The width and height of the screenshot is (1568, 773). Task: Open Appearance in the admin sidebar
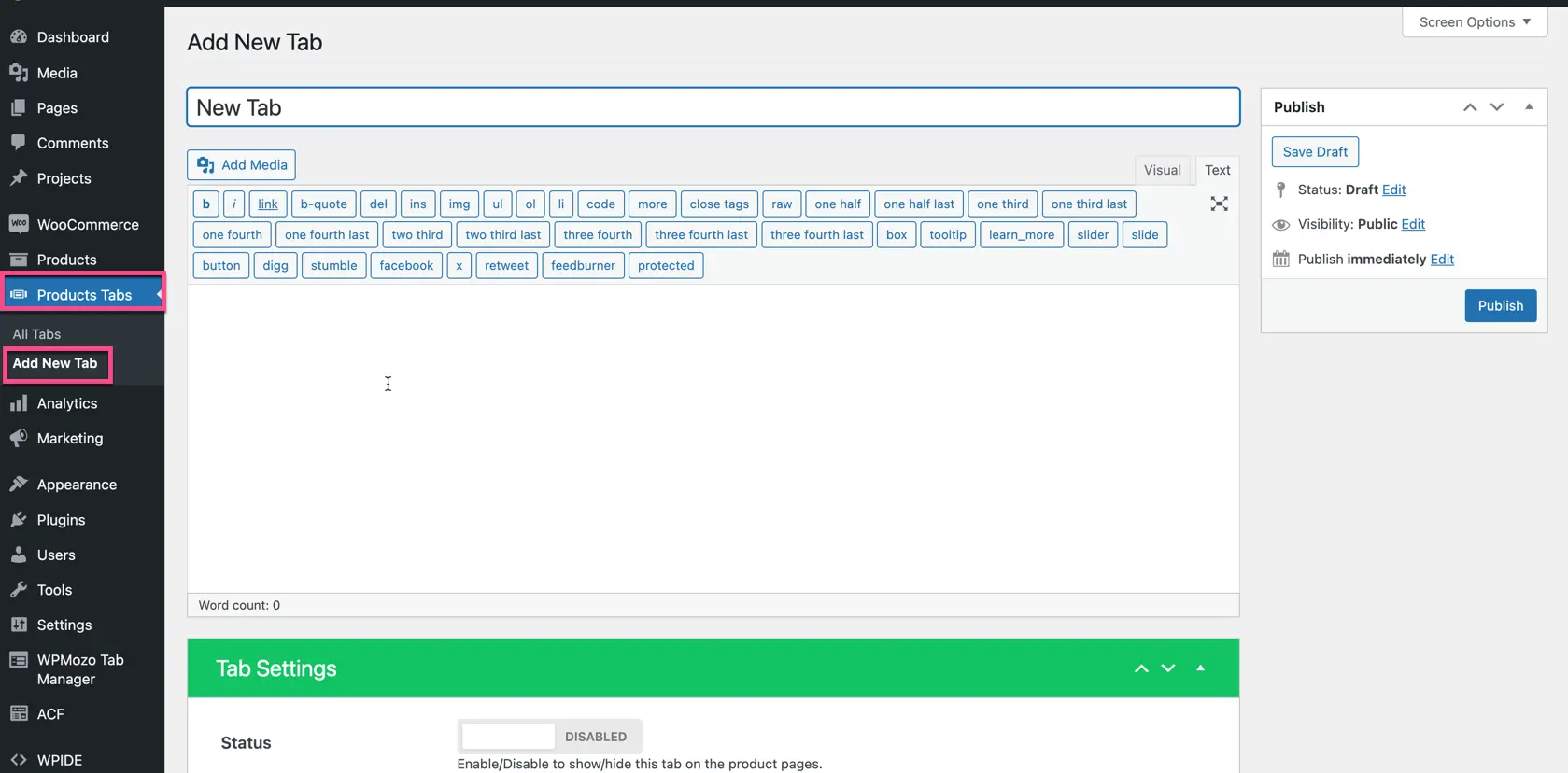pos(77,485)
